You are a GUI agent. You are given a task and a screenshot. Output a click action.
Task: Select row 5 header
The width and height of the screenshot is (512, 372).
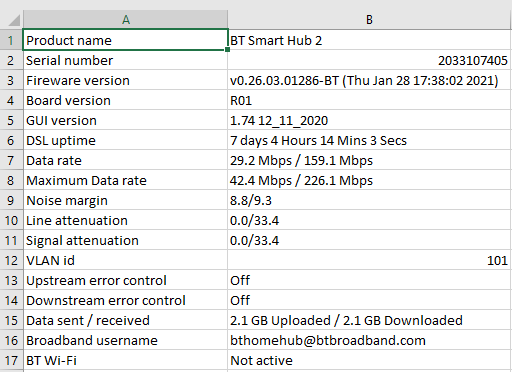11,120
